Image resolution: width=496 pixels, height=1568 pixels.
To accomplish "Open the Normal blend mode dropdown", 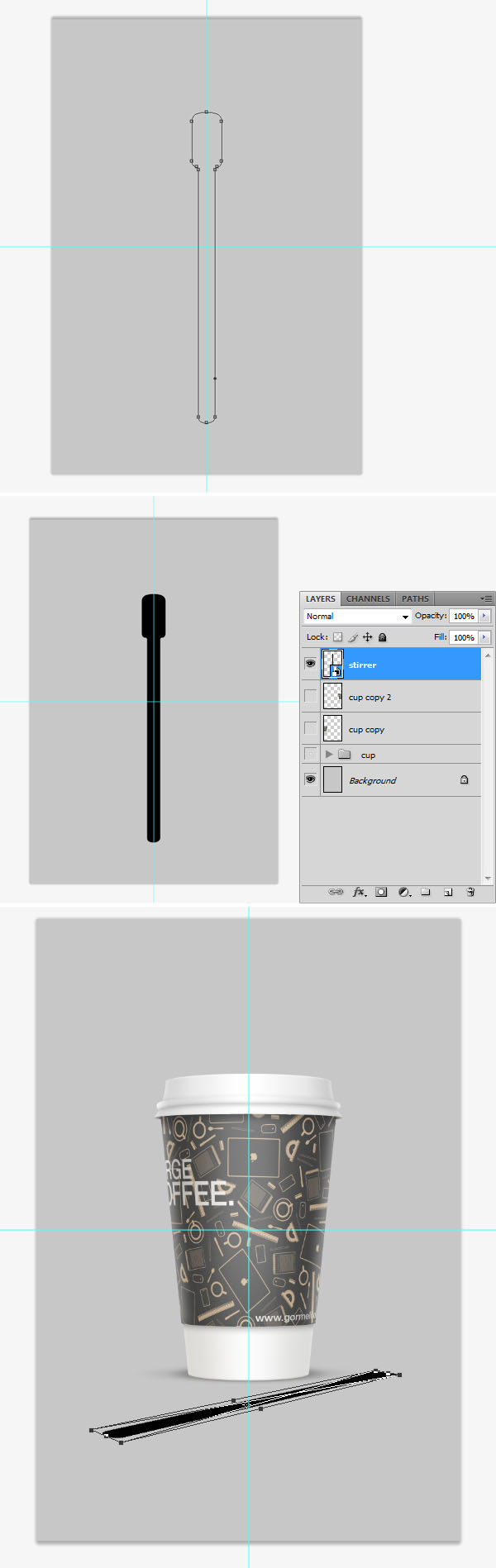I will tap(357, 617).
